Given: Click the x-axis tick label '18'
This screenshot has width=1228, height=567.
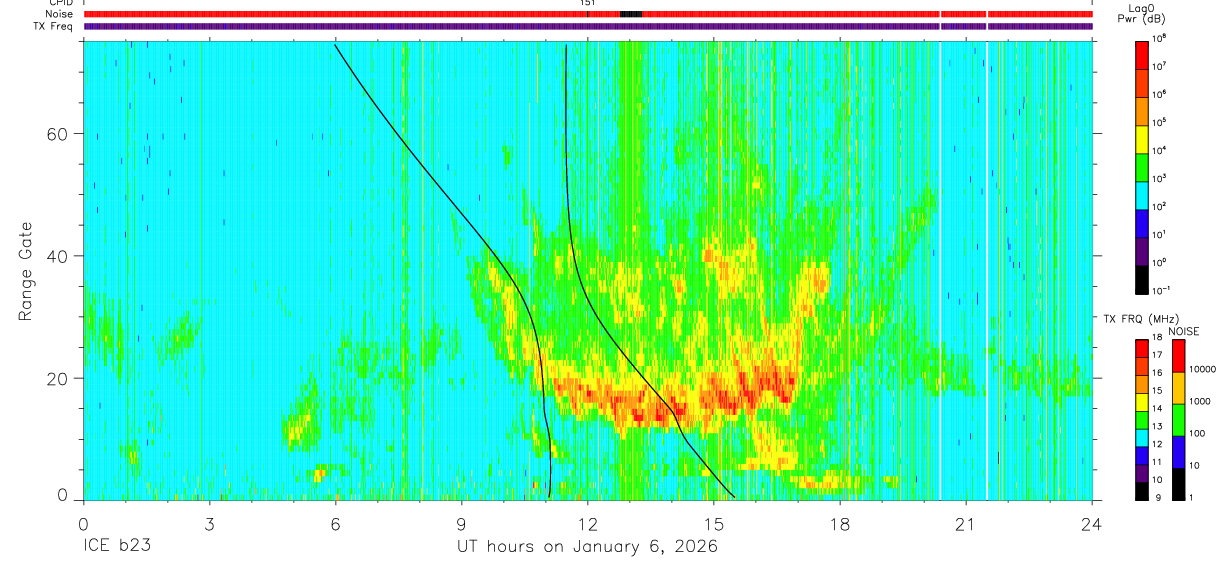Looking at the screenshot, I should click(840, 523).
